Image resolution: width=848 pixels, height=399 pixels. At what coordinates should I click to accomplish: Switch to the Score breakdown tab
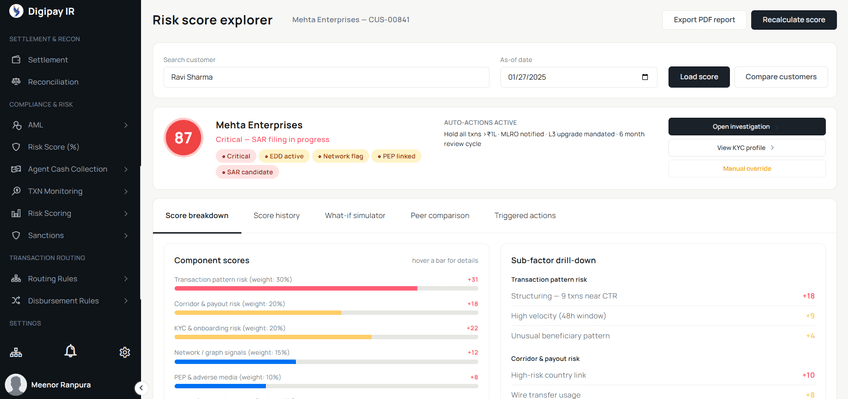point(197,216)
